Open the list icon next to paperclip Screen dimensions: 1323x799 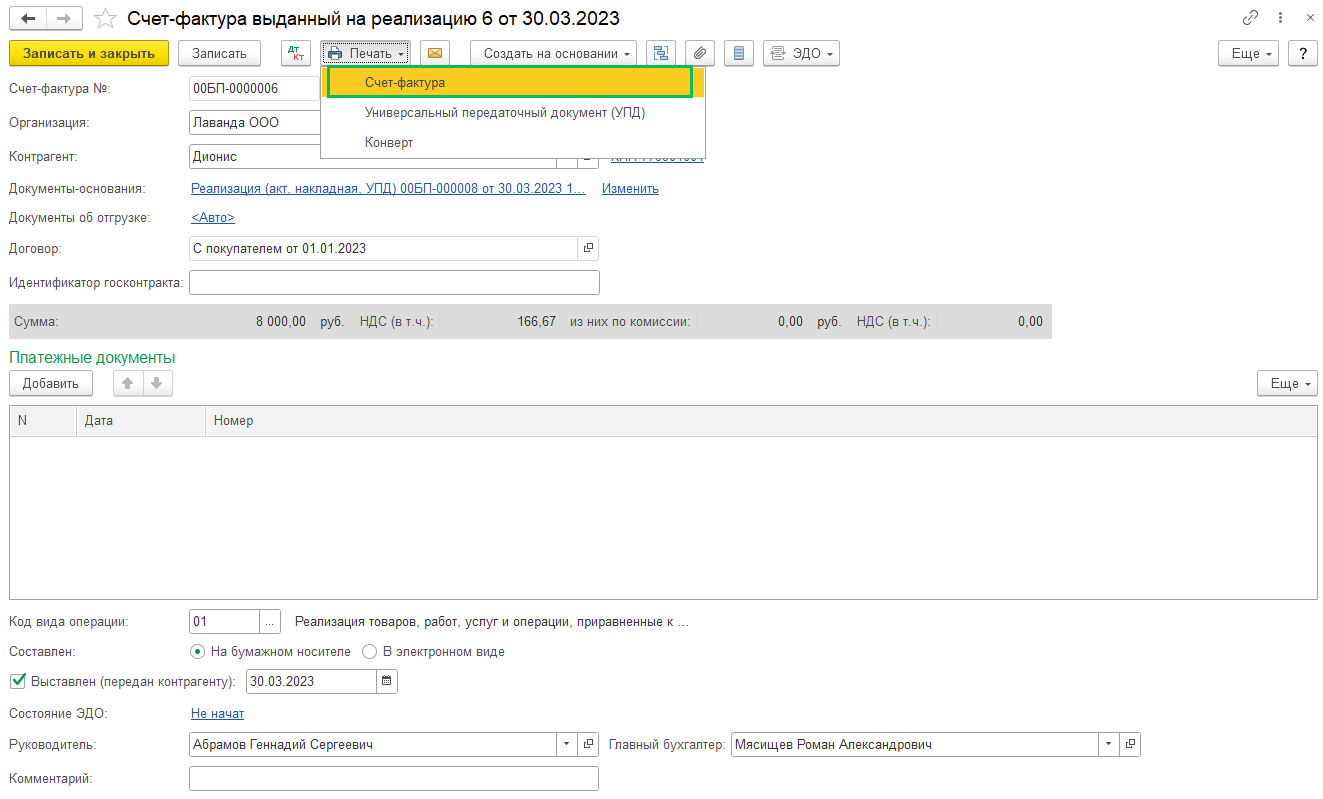click(x=738, y=53)
